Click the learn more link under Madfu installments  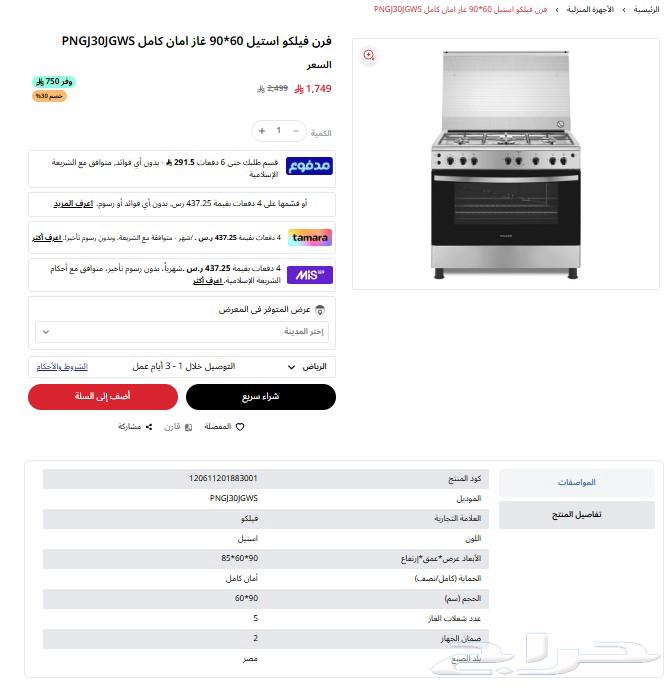click(x=73, y=204)
